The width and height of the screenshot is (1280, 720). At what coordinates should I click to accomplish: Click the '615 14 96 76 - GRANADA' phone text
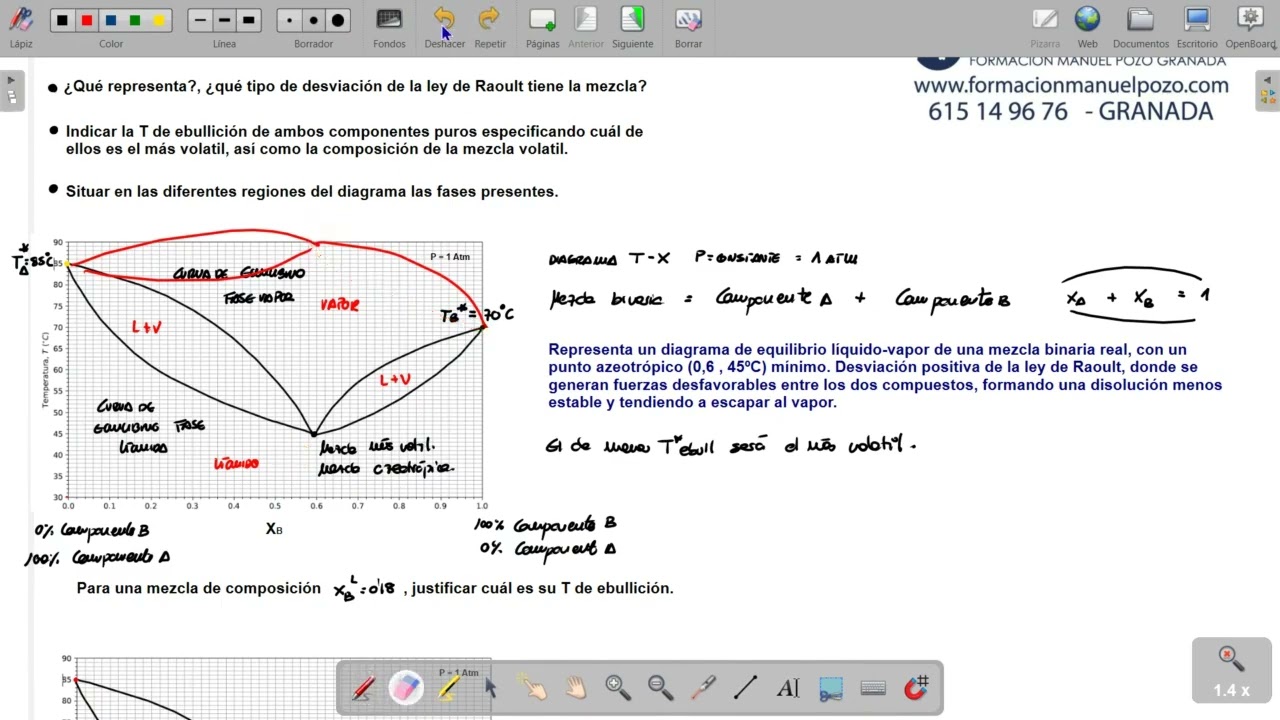pos(1070,112)
